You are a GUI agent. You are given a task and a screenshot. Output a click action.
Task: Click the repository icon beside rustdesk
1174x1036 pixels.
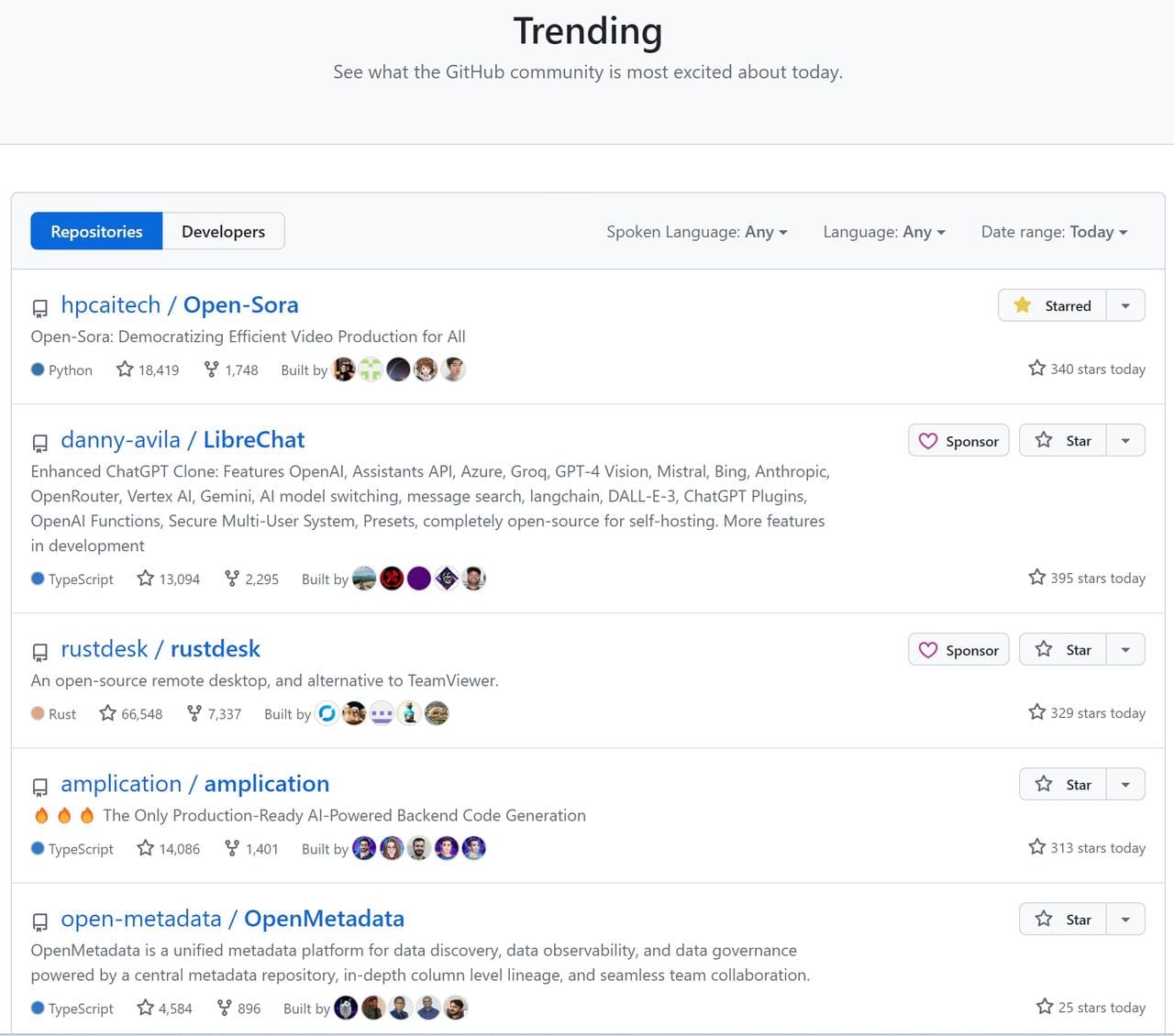click(x=39, y=652)
